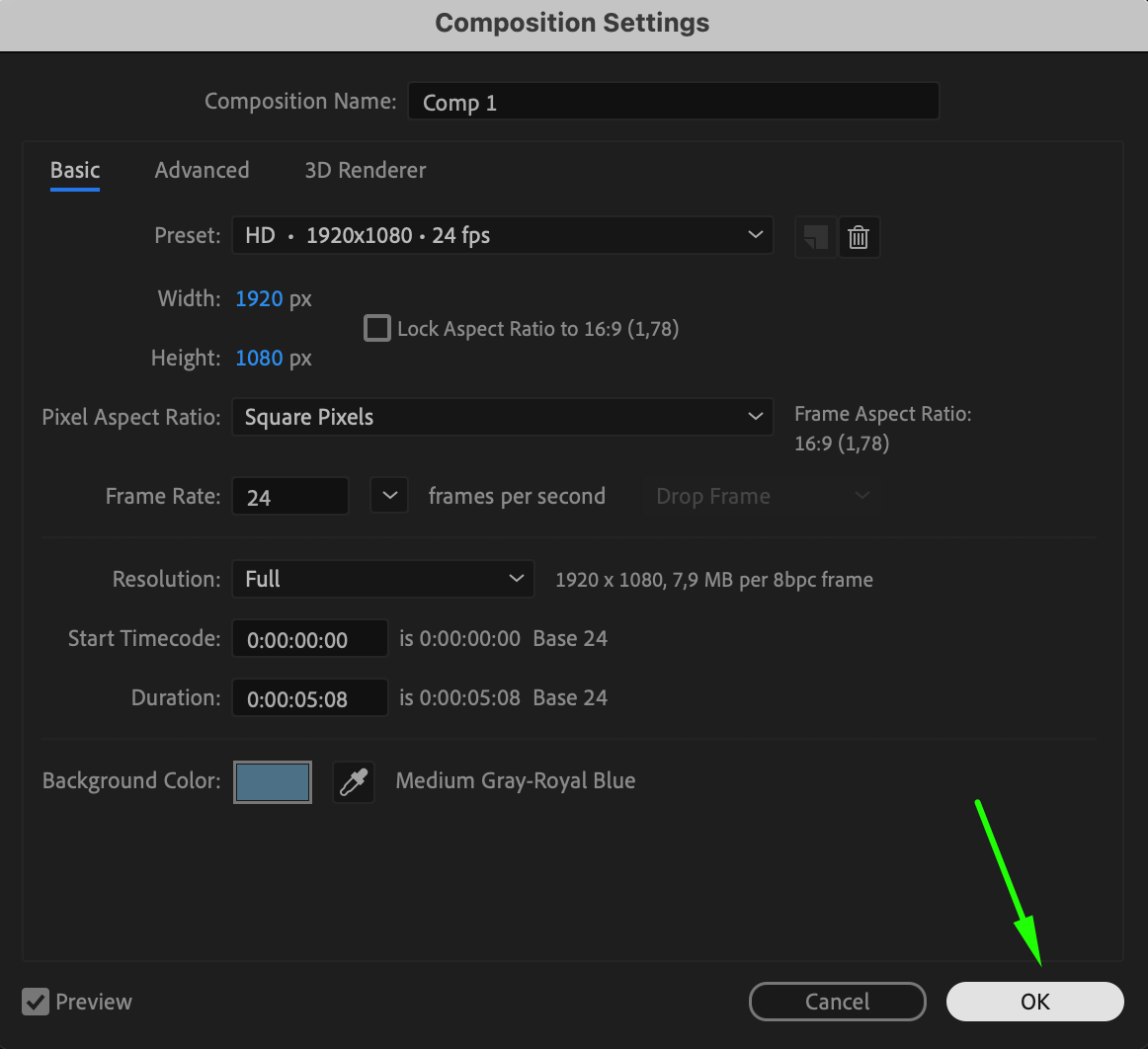
Task: Open the Preset dropdown
Action: click(x=502, y=236)
